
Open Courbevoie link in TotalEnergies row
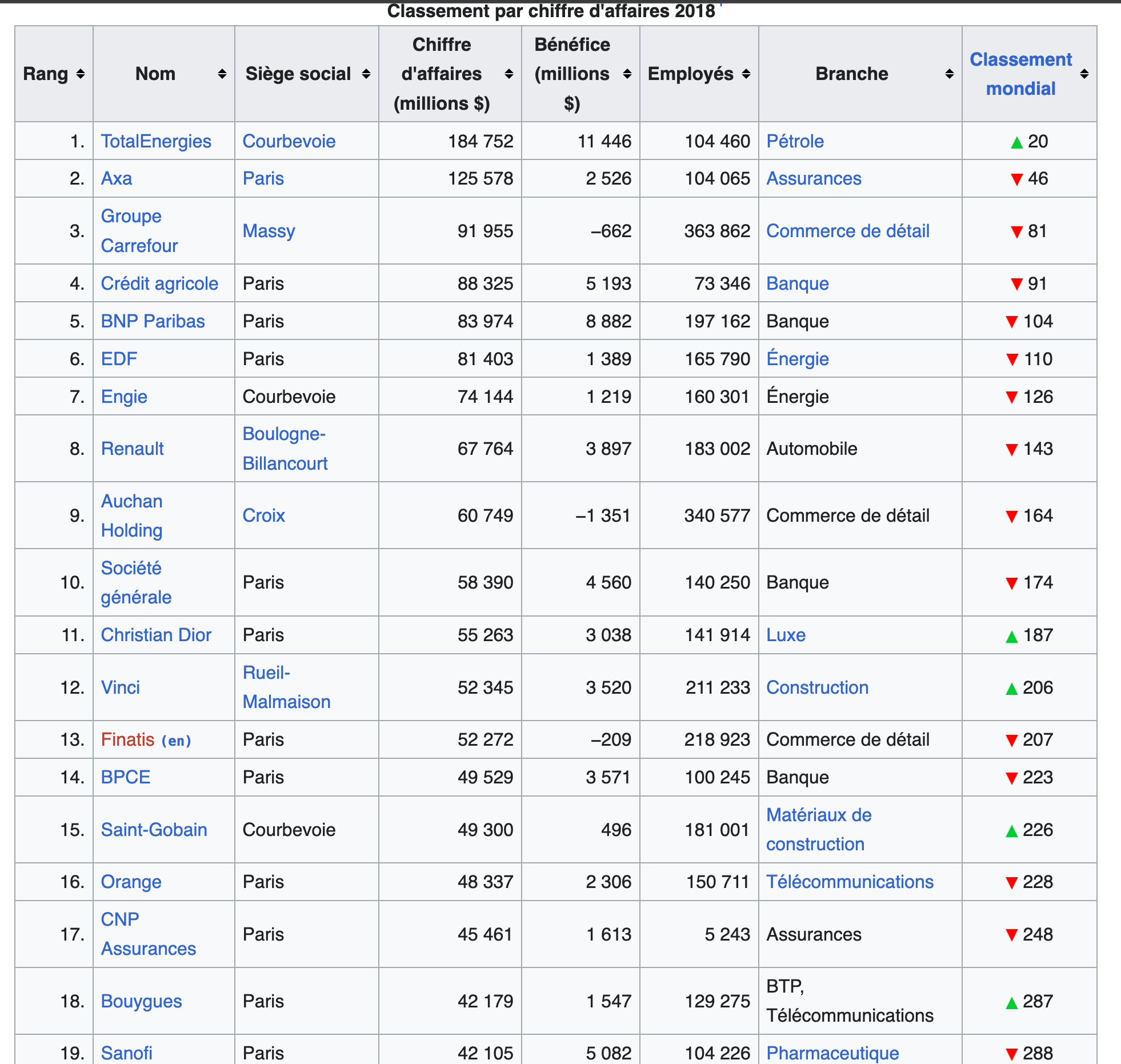pos(289,141)
